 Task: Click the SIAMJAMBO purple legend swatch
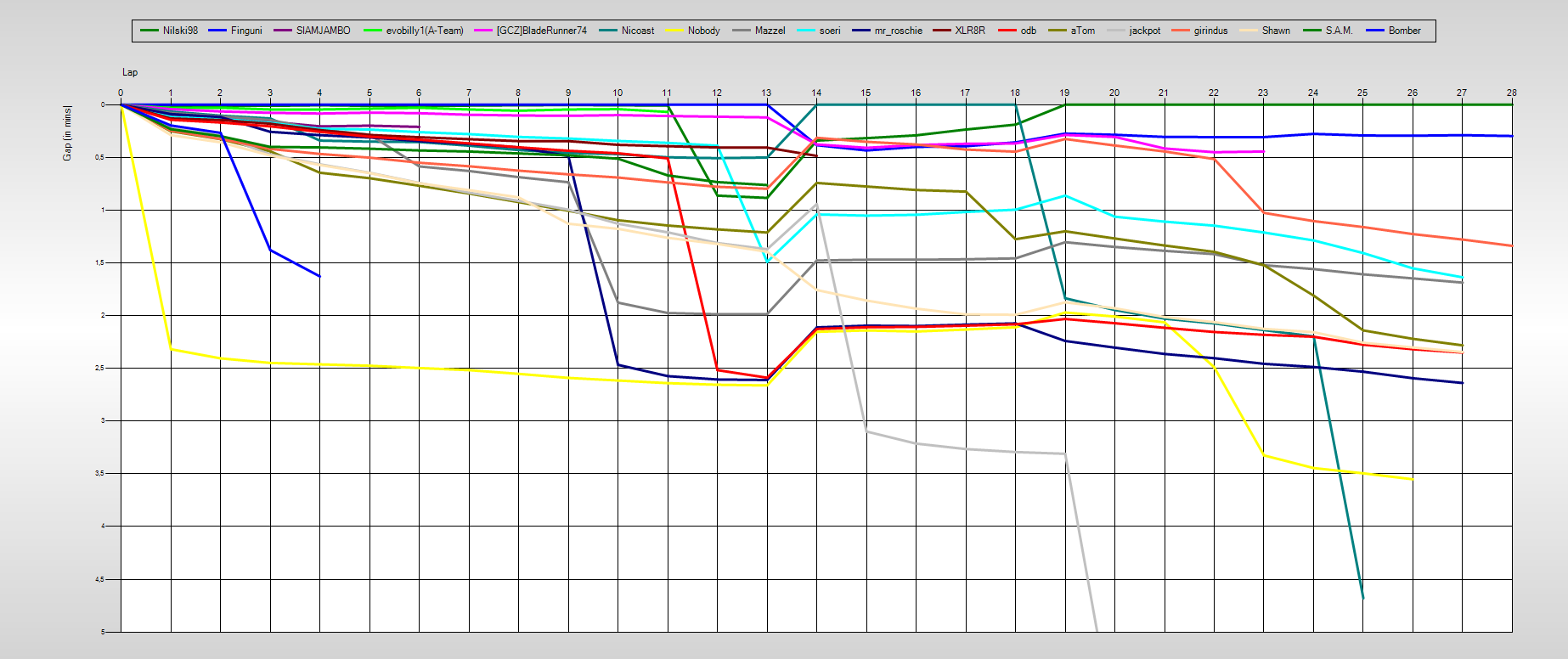pos(283,31)
